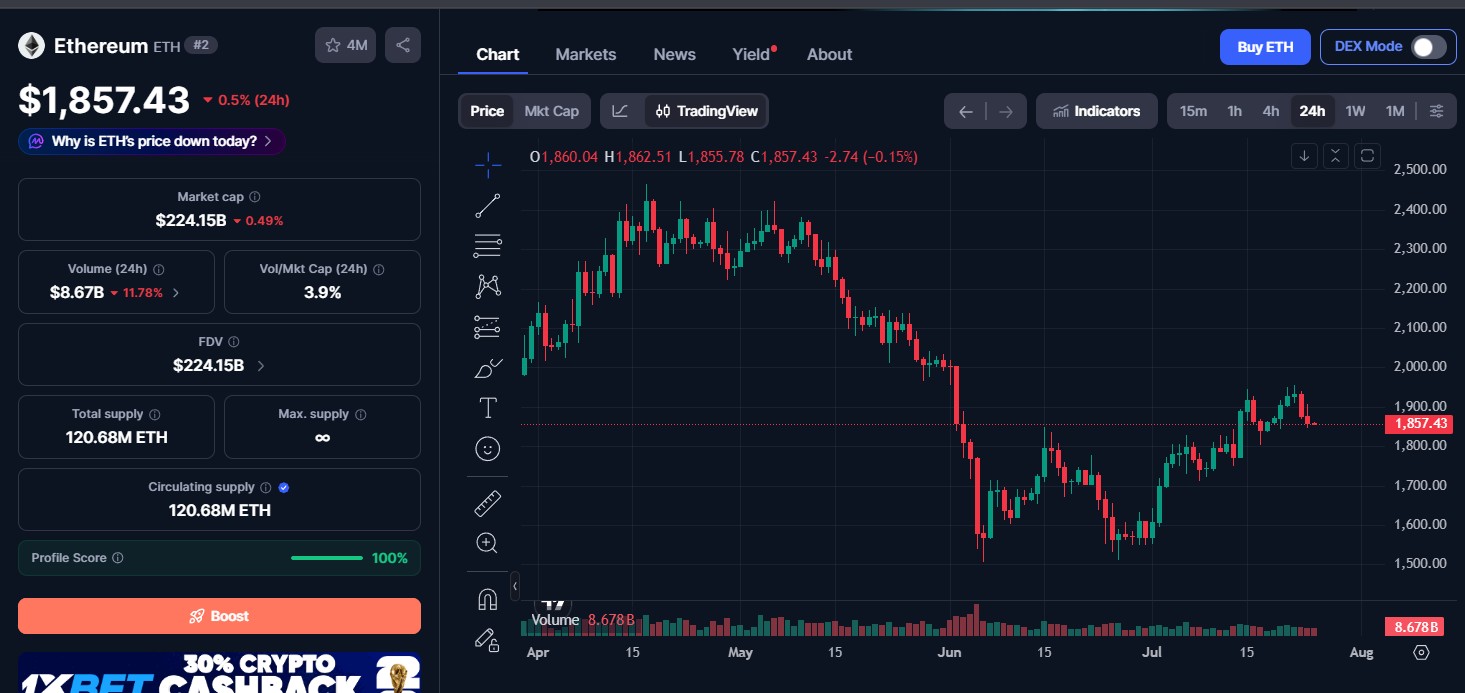The height and width of the screenshot is (693, 1465).
Task: Set the interval to 4h
Action: 1270,111
